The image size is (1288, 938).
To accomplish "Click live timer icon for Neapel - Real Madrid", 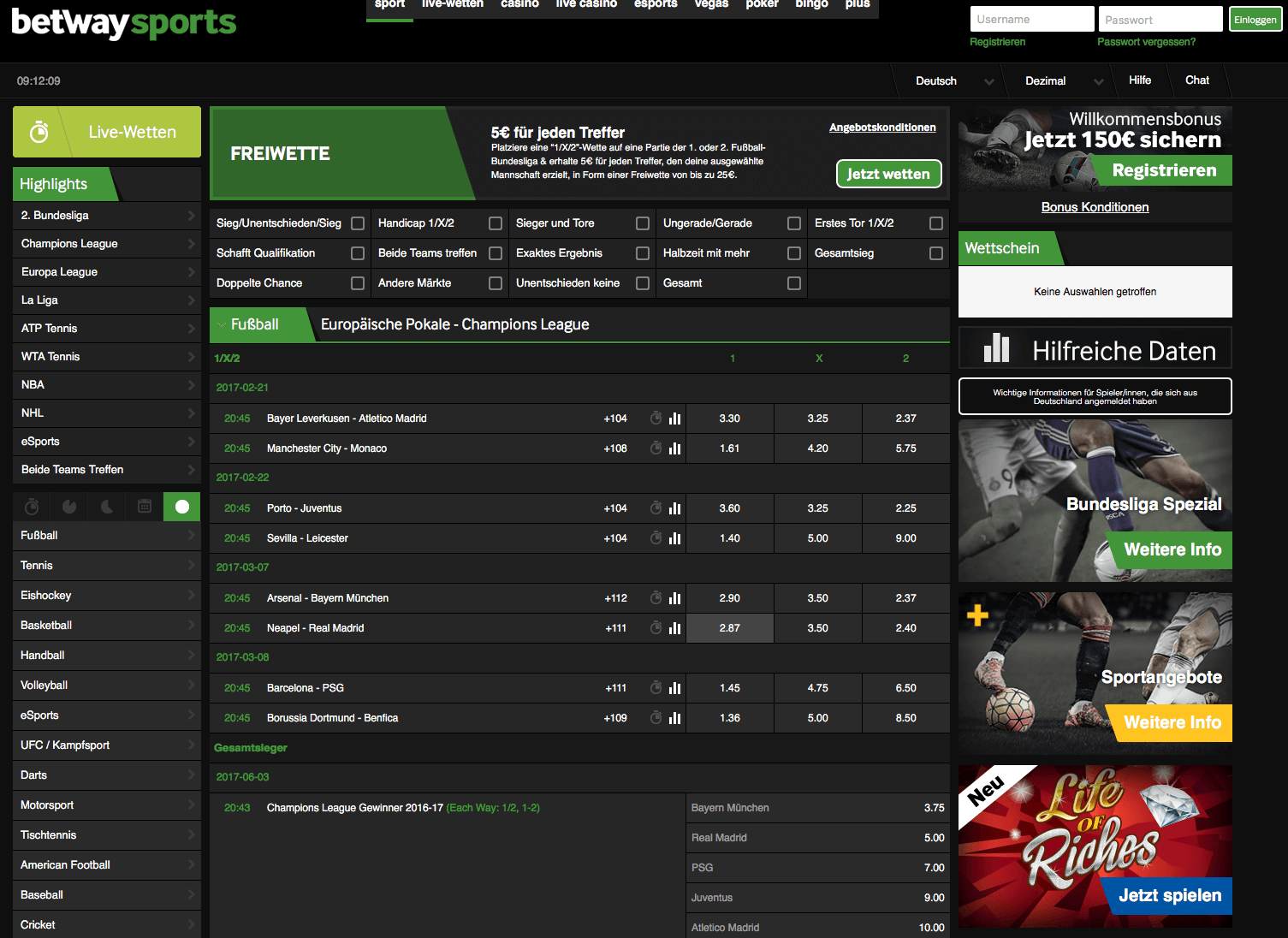I will (656, 628).
